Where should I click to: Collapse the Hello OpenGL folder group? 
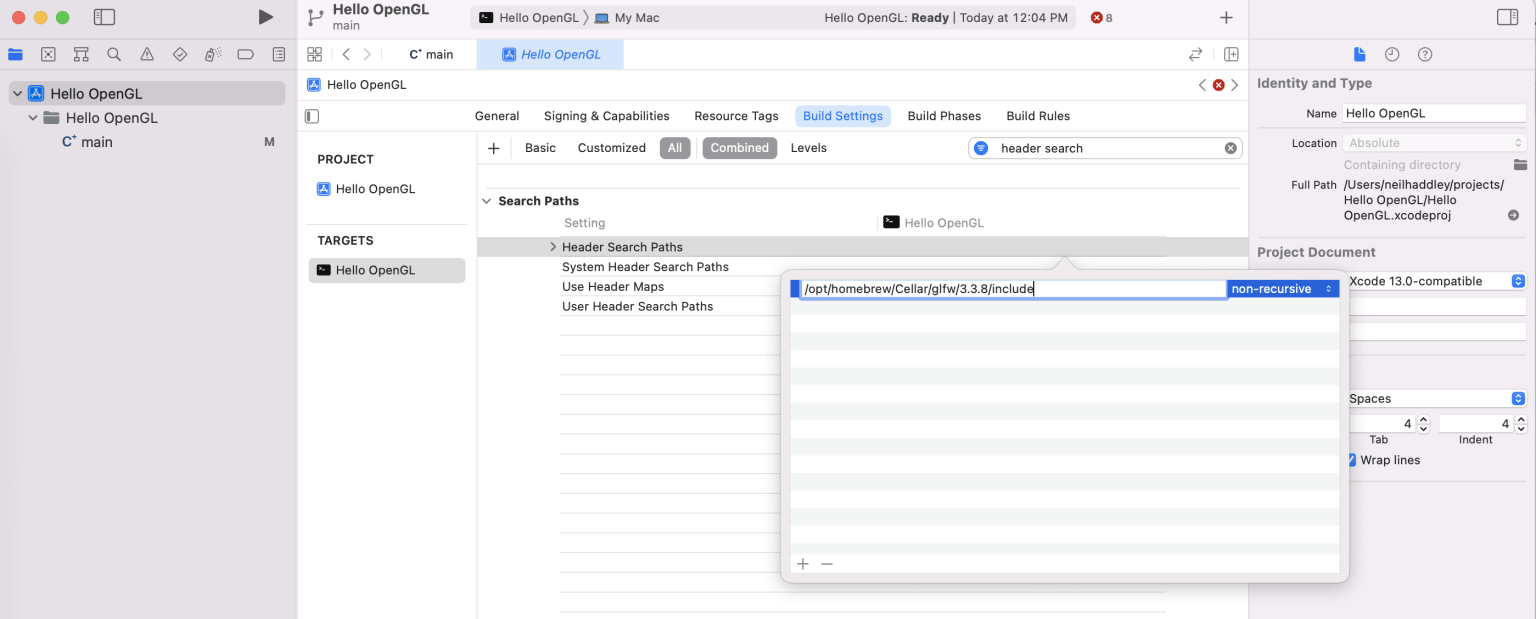(33, 117)
